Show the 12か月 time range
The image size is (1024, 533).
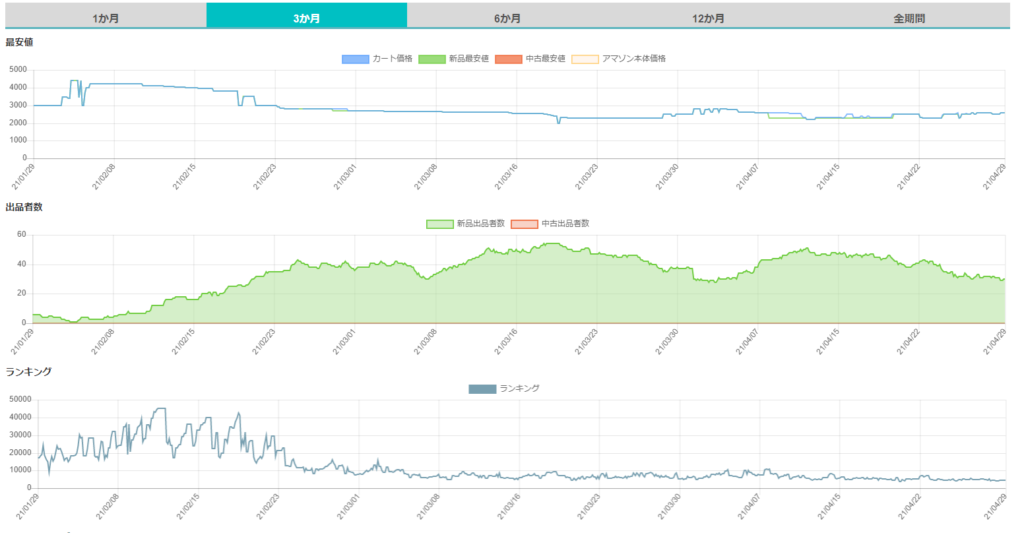coord(708,18)
